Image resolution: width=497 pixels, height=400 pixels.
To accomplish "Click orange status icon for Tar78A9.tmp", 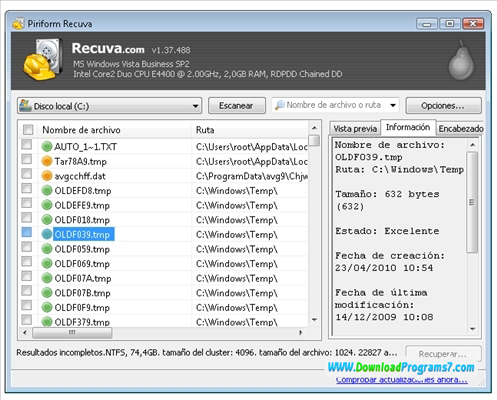I will click(47, 161).
